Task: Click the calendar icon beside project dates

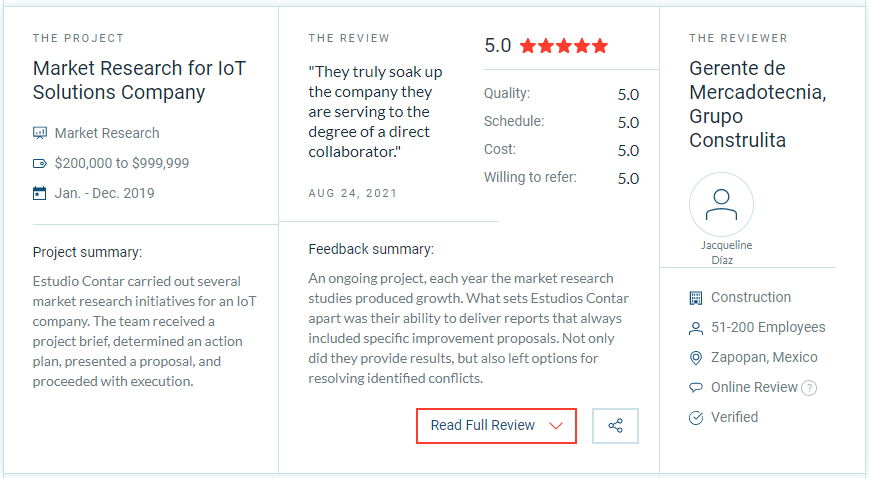Action: (x=40, y=193)
